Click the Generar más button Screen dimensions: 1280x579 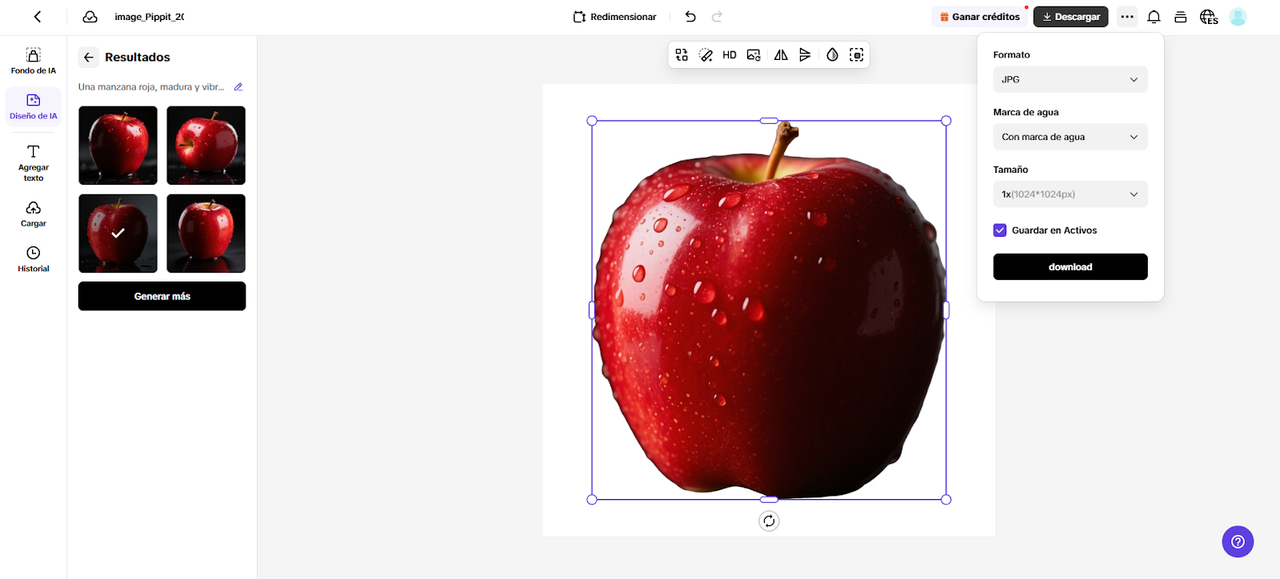pyautogui.click(x=162, y=296)
